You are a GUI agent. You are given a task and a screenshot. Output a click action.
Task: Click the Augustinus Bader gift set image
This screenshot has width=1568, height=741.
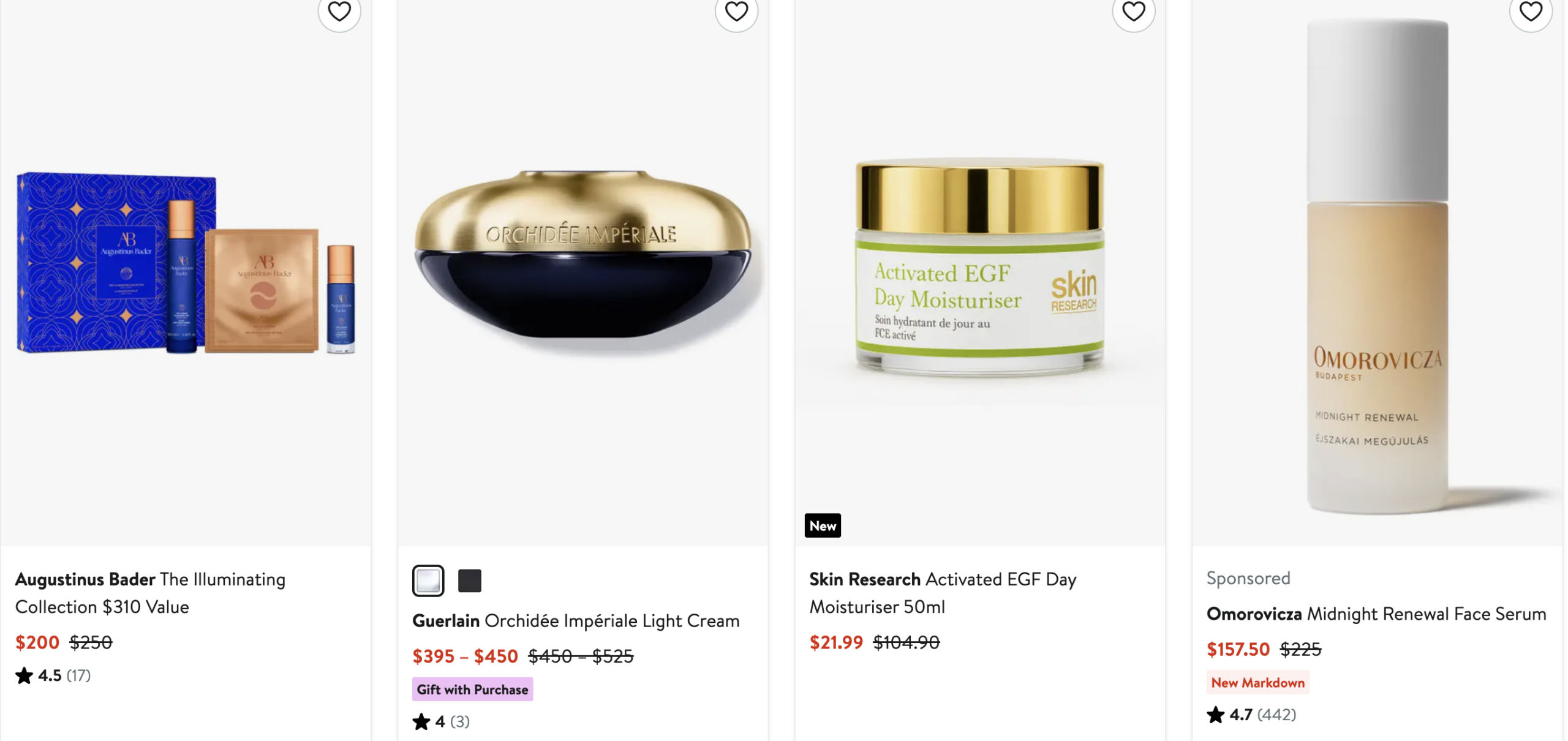point(186,263)
